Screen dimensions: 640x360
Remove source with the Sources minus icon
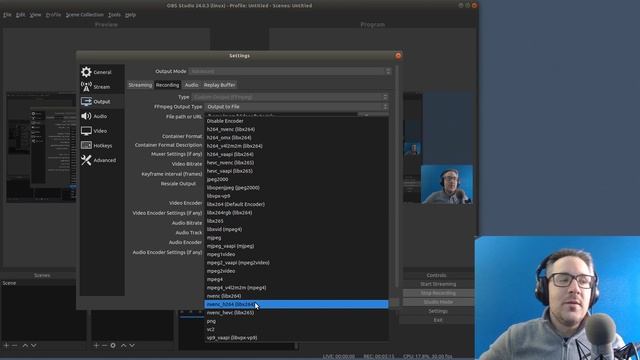point(104,345)
